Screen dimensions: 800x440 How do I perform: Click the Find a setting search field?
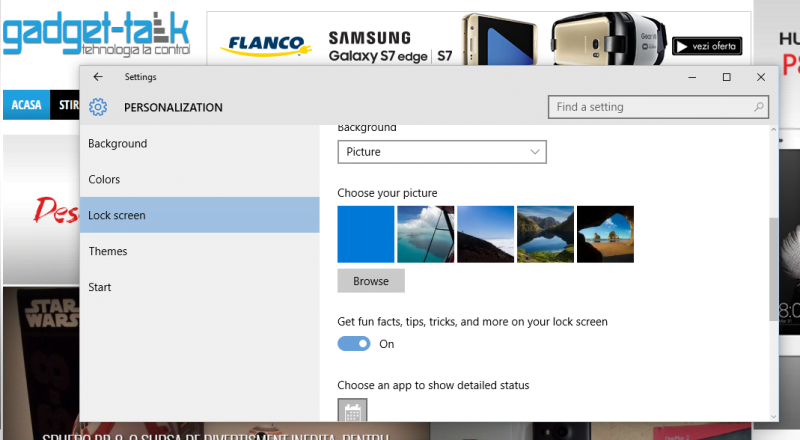click(x=658, y=107)
